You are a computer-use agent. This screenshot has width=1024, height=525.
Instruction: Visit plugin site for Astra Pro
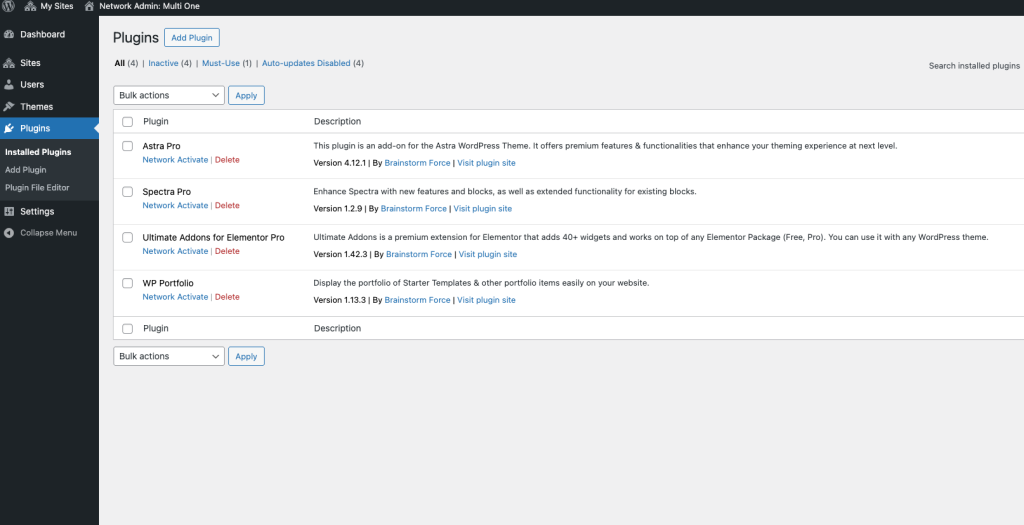pos(487,163)
